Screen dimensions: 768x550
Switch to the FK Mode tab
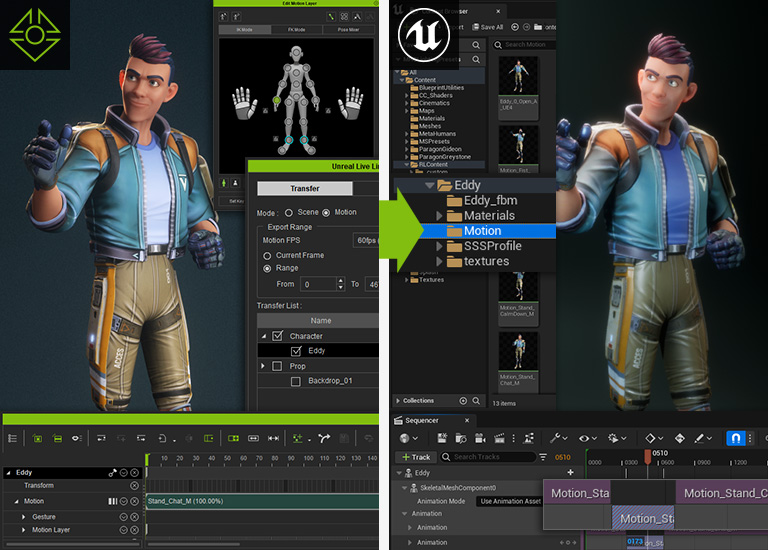(296, 30)
